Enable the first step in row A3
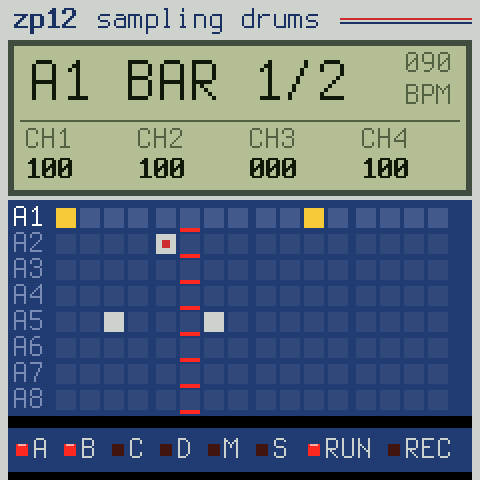The height and width of the screenshot is (480, 480). click(66, 270)
